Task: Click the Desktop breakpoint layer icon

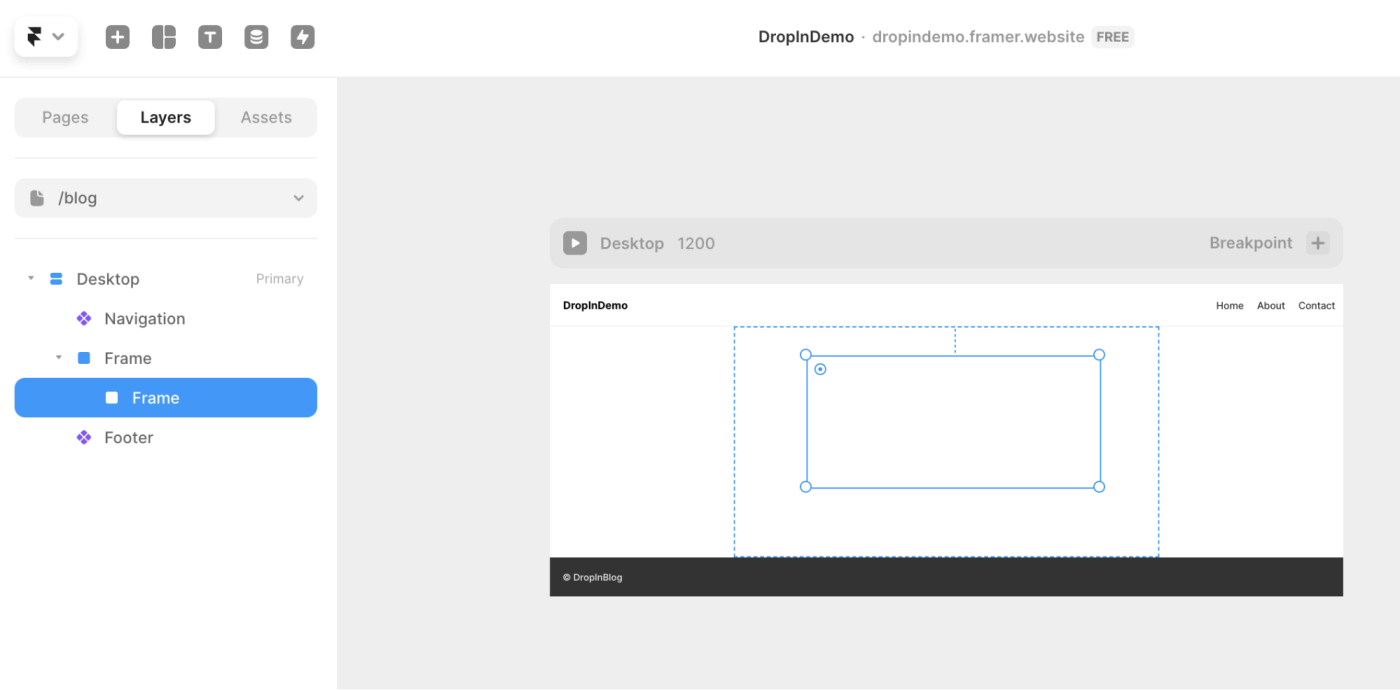Action: click(x=56, y=279)
